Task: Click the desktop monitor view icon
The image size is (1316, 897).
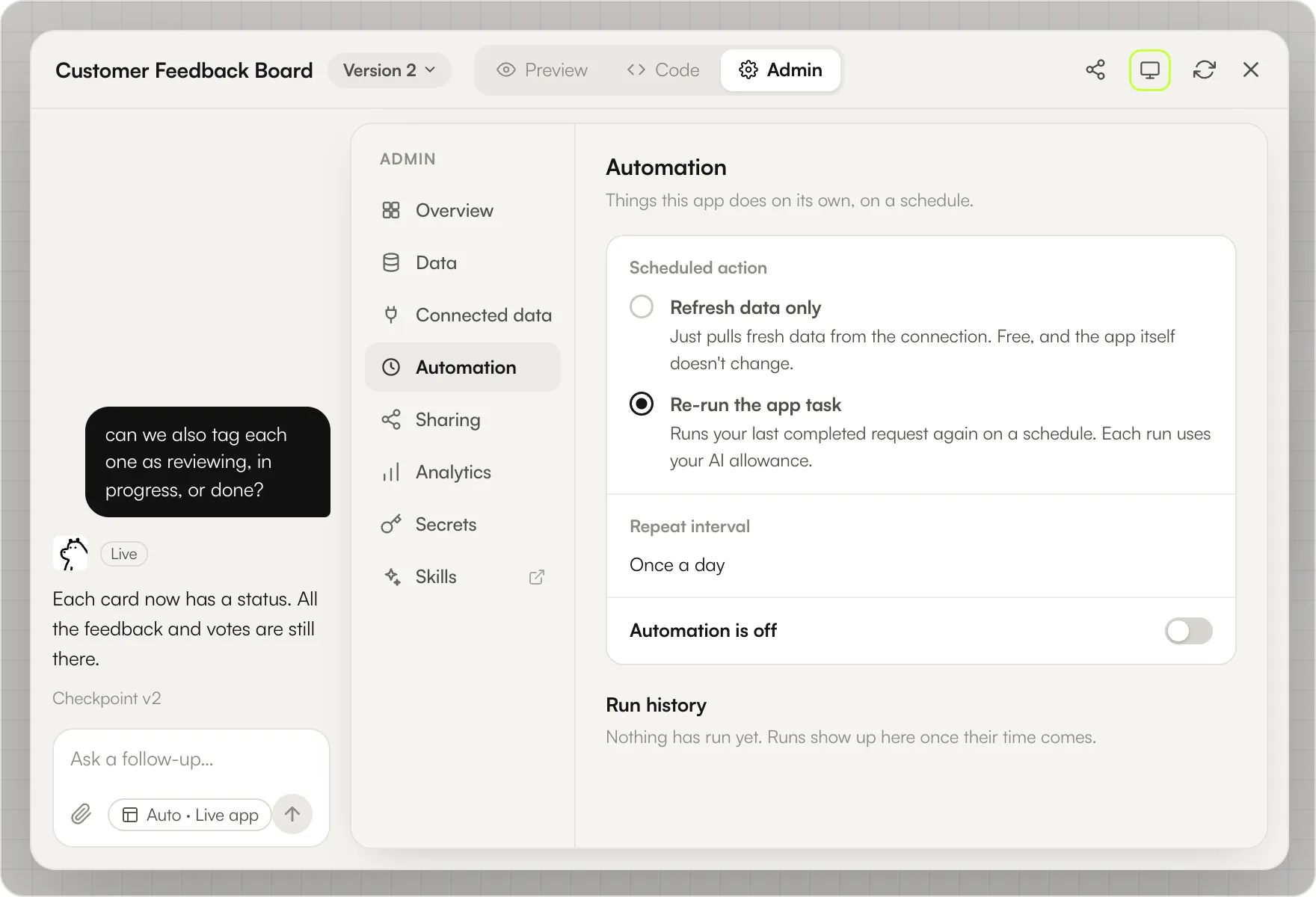Action: 1149,70
